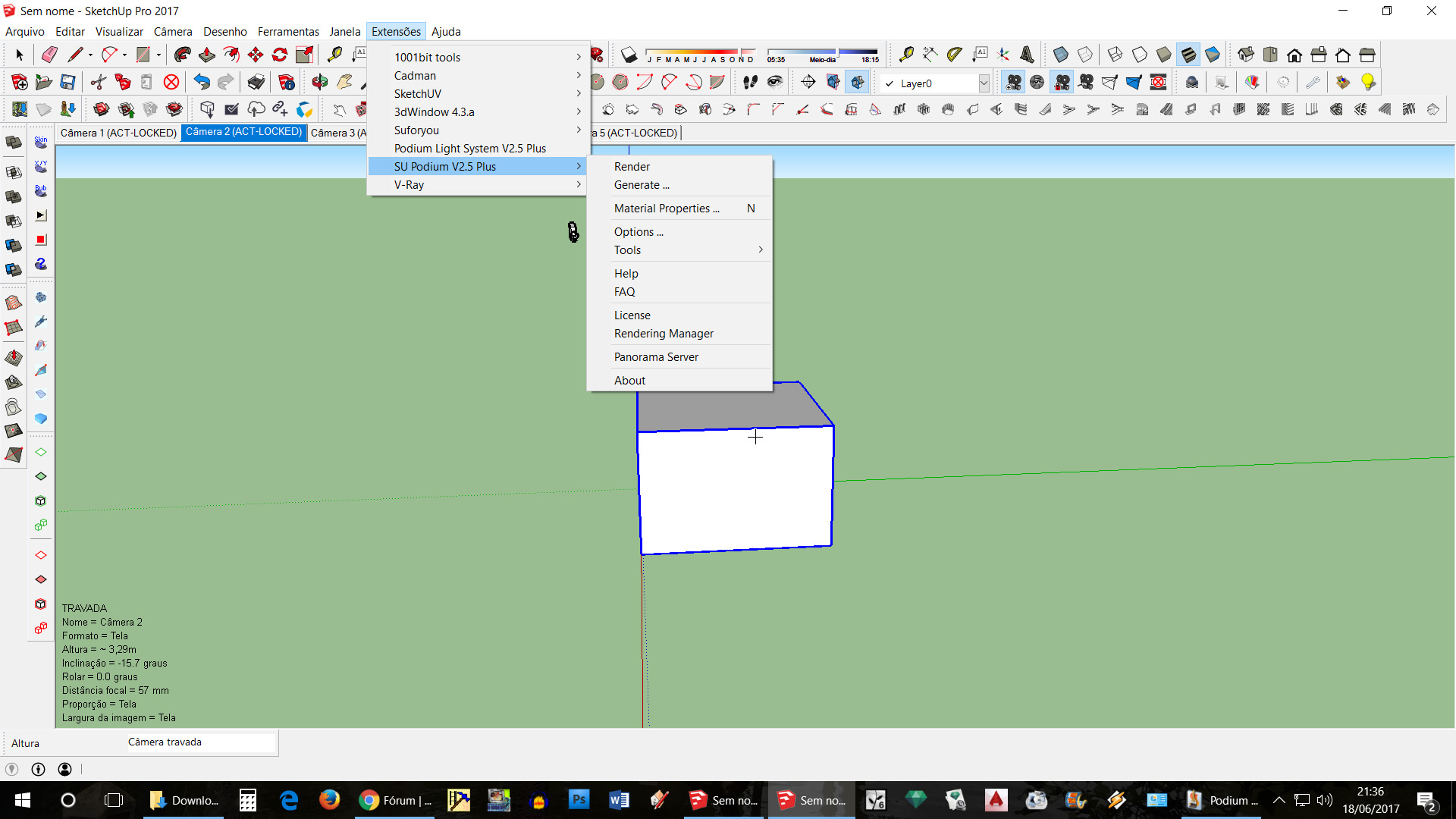Image resolution: width=1456 pixels, height=819 pixels.
Task: Toggle Wireframe face style
Action: pos(1116,55)
